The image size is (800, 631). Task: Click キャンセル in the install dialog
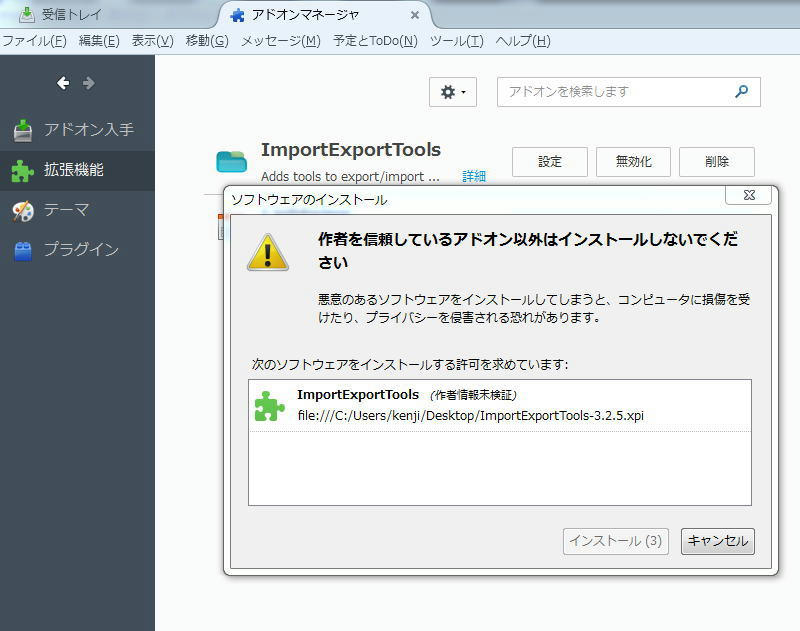tap(718, 541)
